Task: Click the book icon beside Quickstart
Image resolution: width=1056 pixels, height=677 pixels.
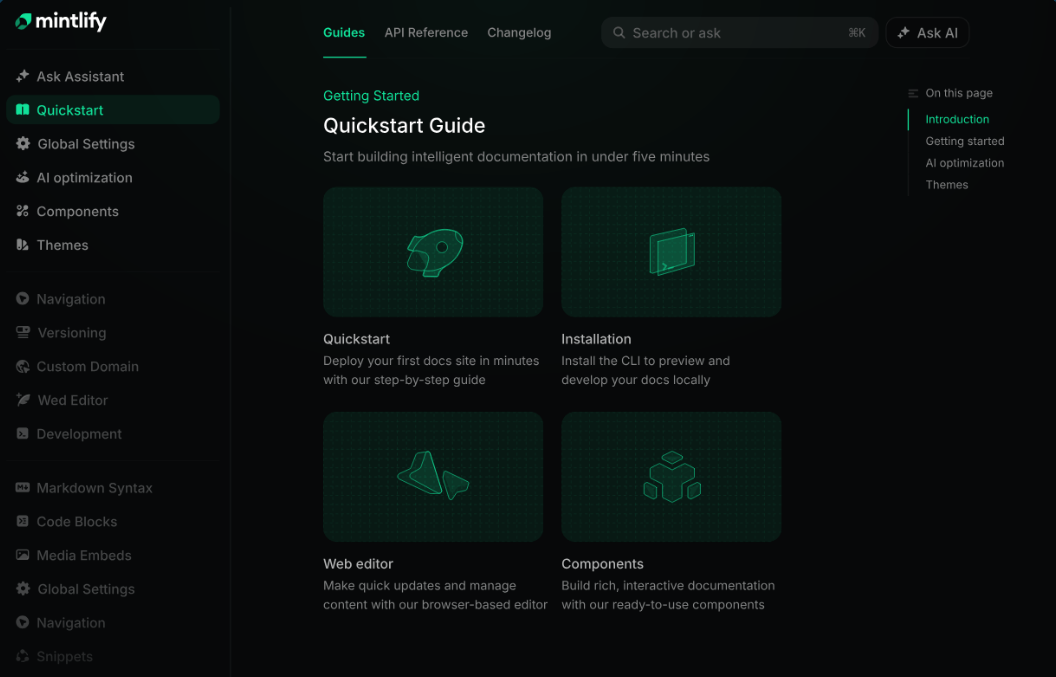Action: [22, 110]
